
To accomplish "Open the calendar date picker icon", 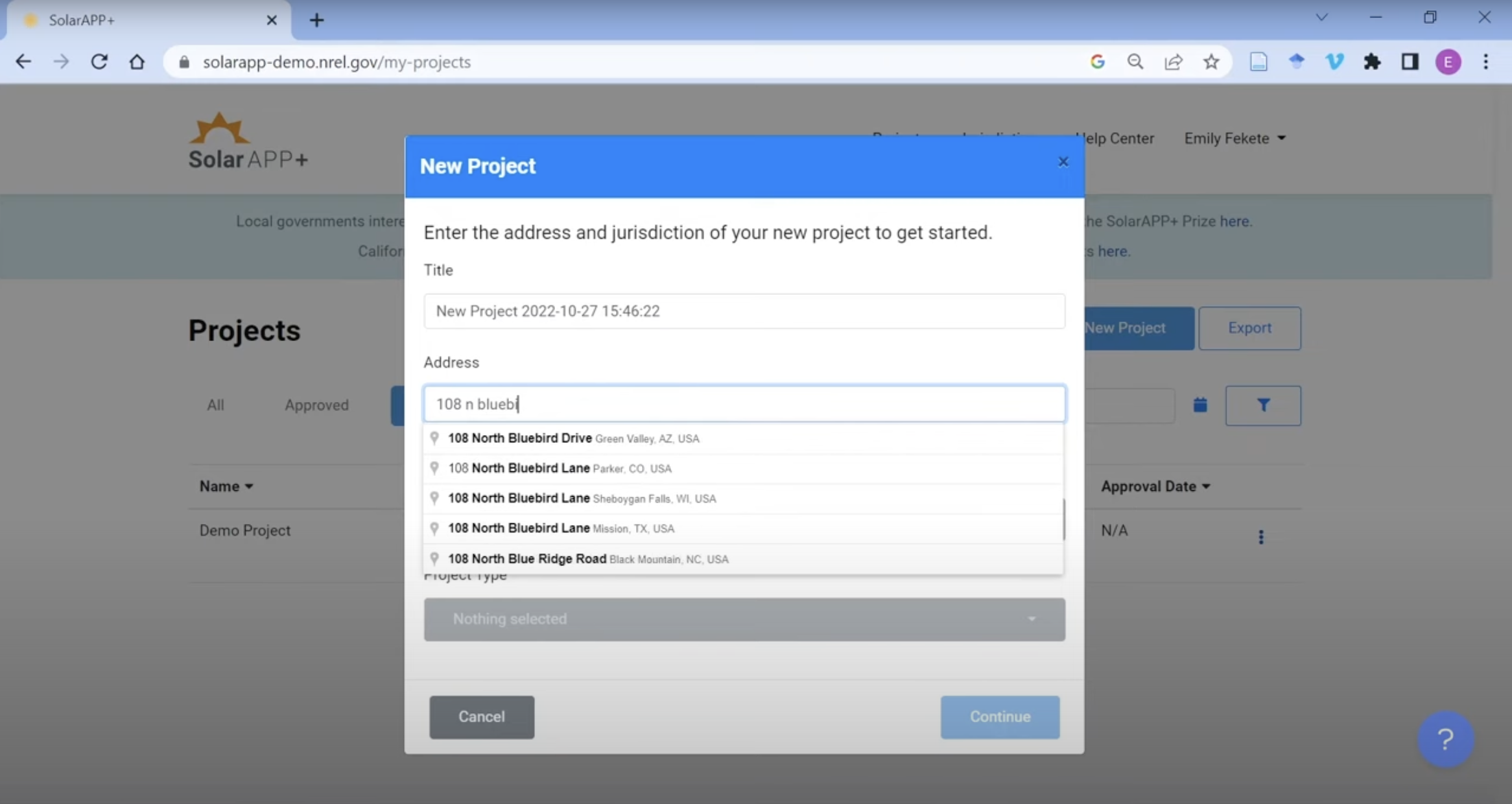I will [1199, 405].
